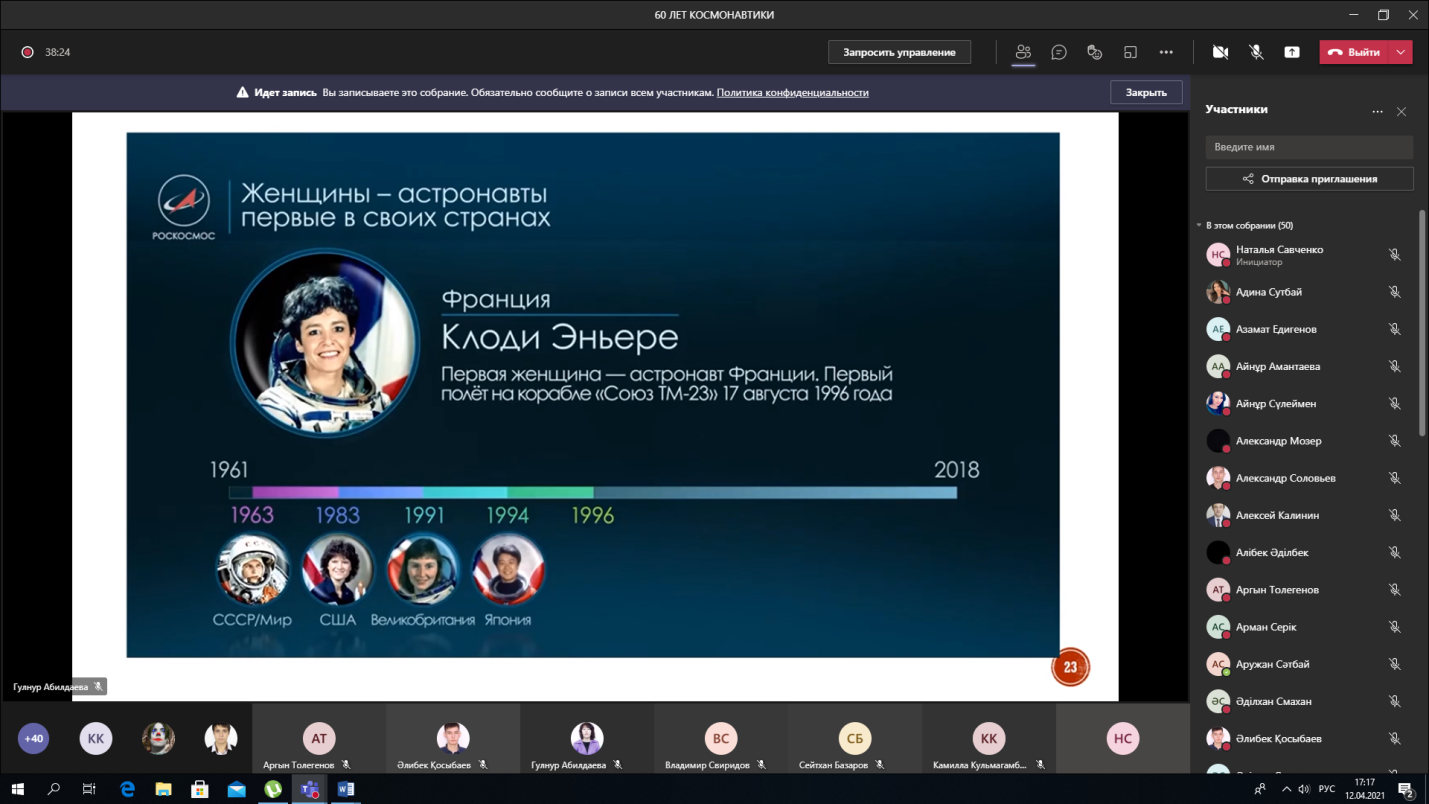Image resolution: width=1429 pixels, height=804 pixels.
Task: Select the Аргын Толегенов video tile
Action: click(x=318, y=738)
